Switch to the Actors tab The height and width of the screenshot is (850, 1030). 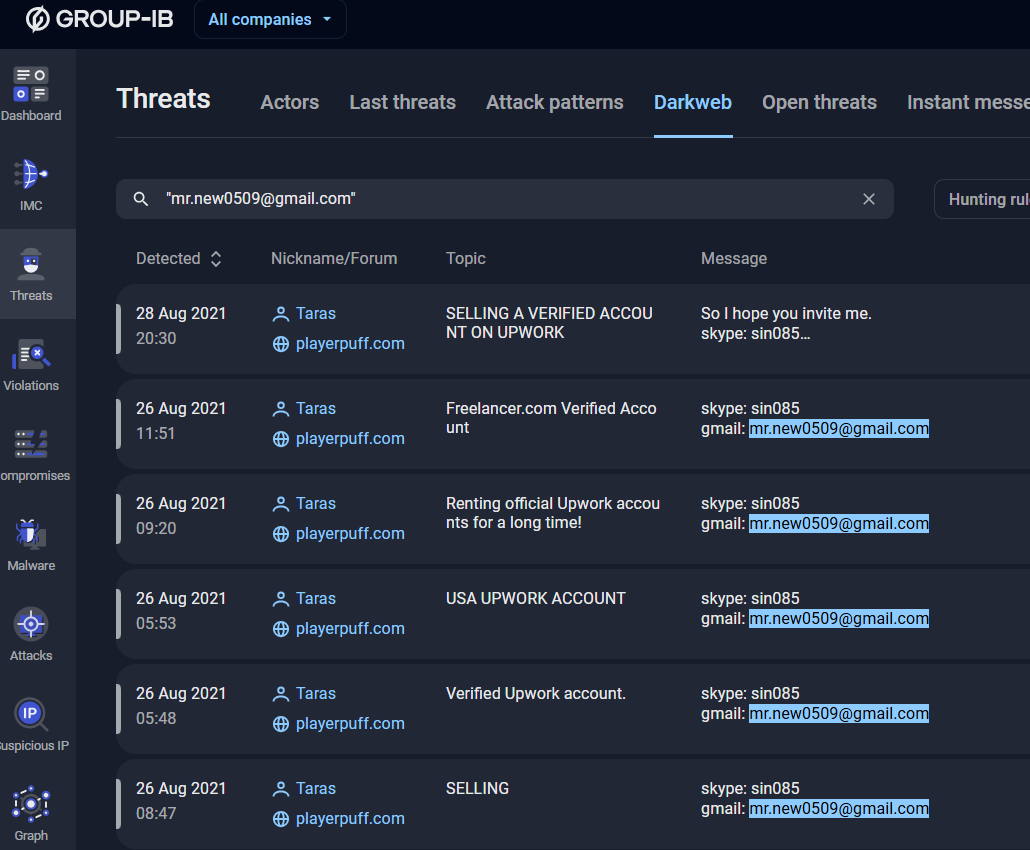click(x=289, y=102)
